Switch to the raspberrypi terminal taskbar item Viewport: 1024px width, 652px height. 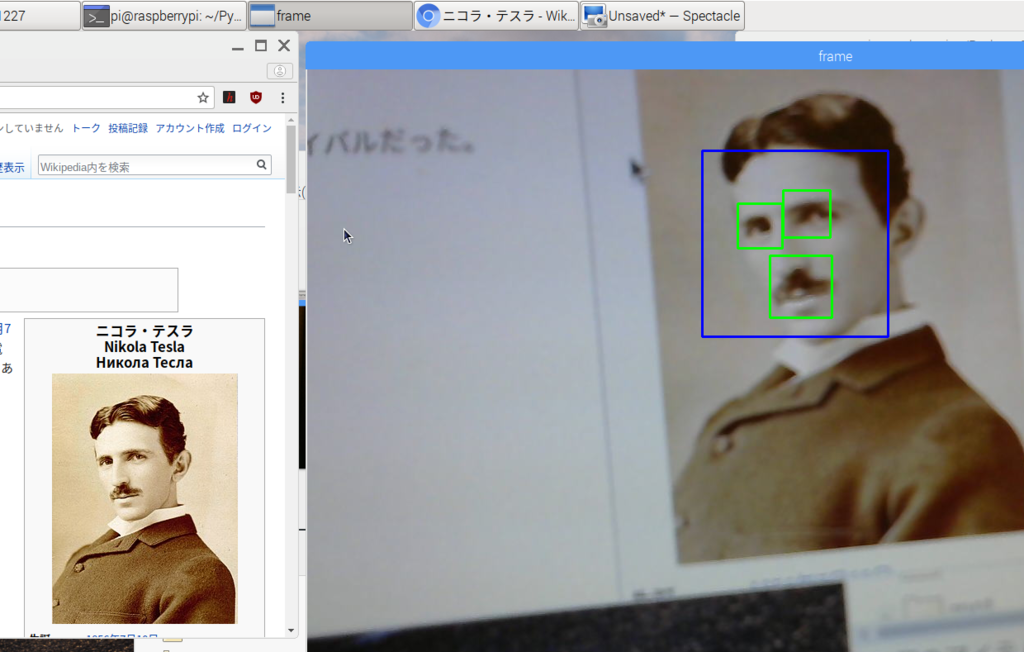[x=164, y=16]
